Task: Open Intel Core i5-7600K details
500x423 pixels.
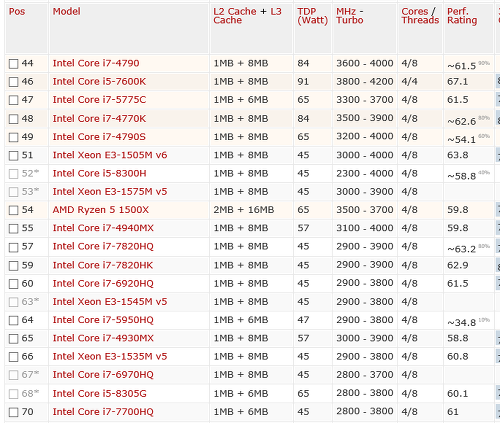Action: [99, 82]
